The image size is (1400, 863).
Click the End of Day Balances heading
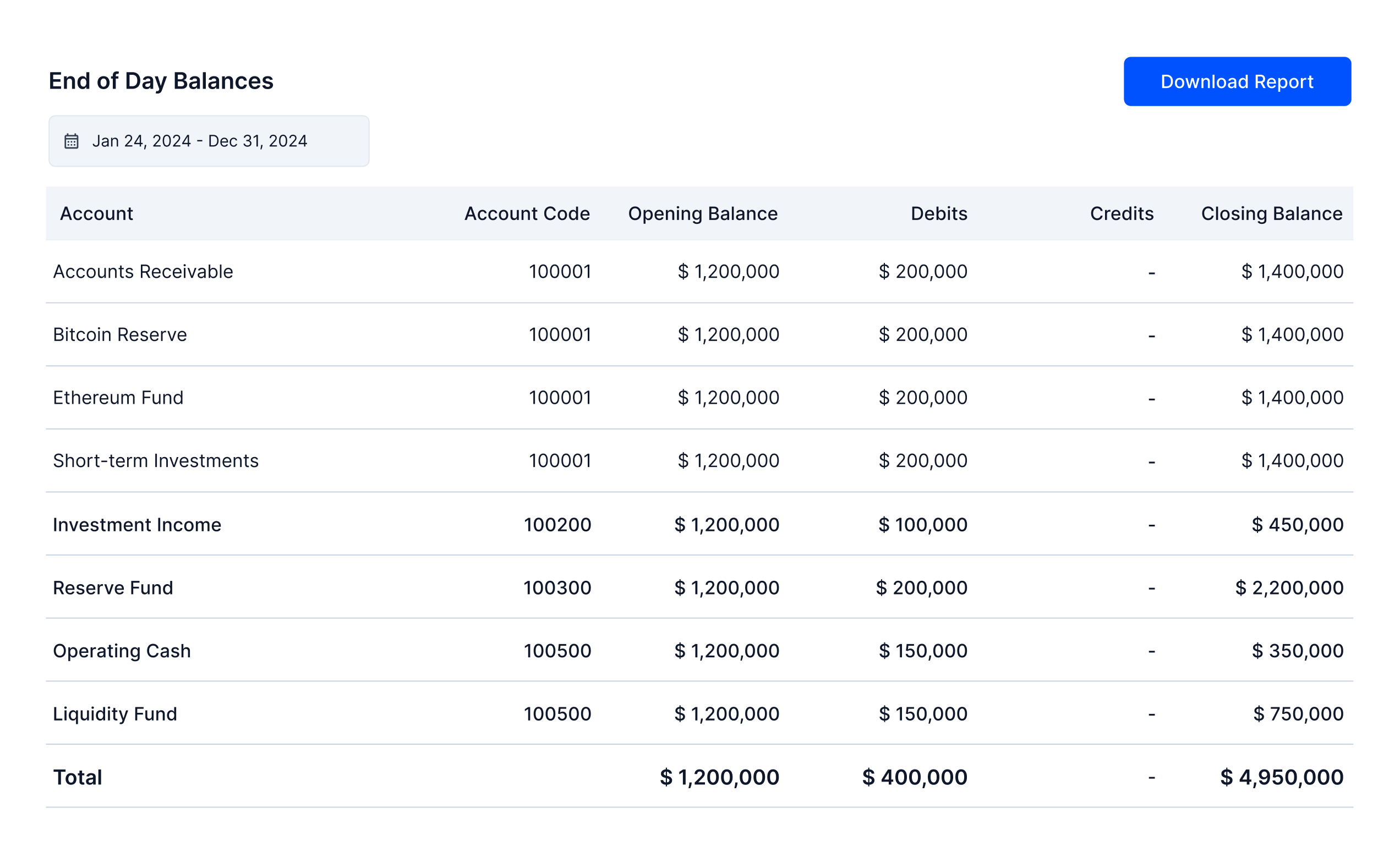tap(161, 81)
